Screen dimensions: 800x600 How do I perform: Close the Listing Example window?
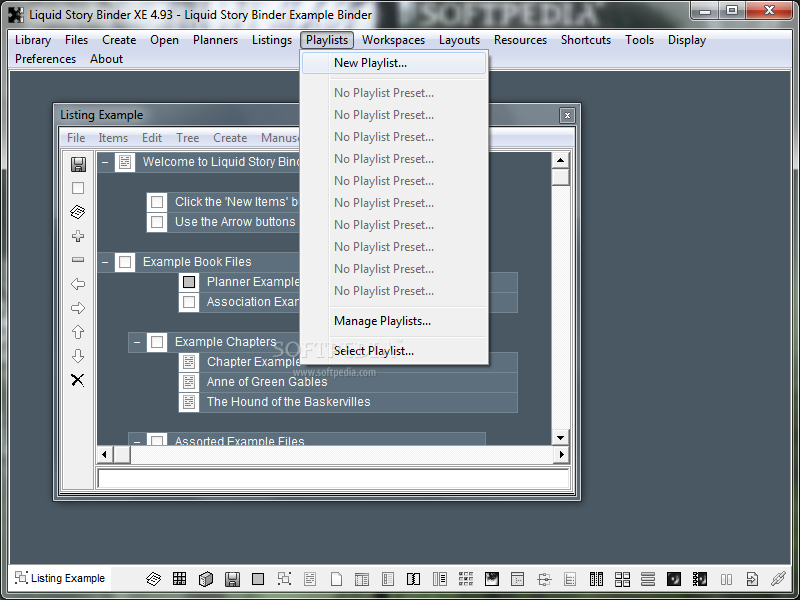tap(567, 115)
